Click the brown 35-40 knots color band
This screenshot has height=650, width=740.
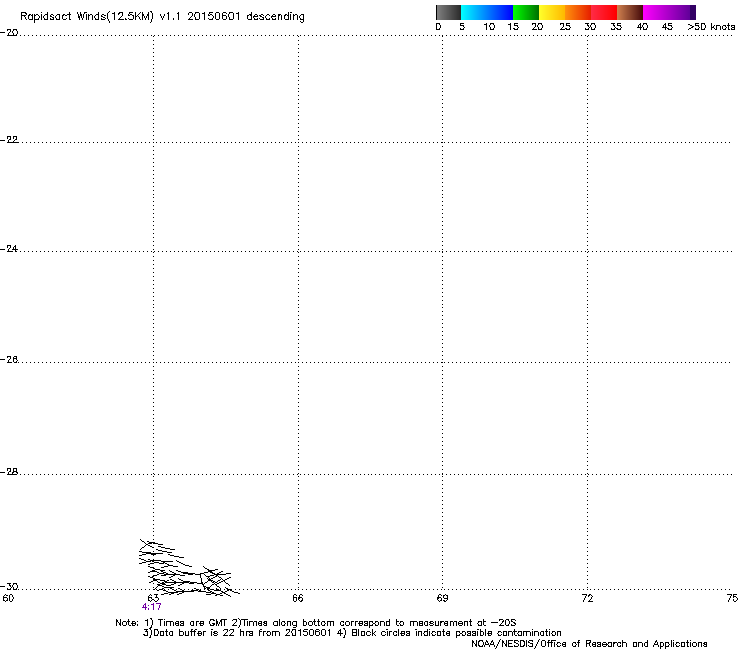click(x=630, y=12)
